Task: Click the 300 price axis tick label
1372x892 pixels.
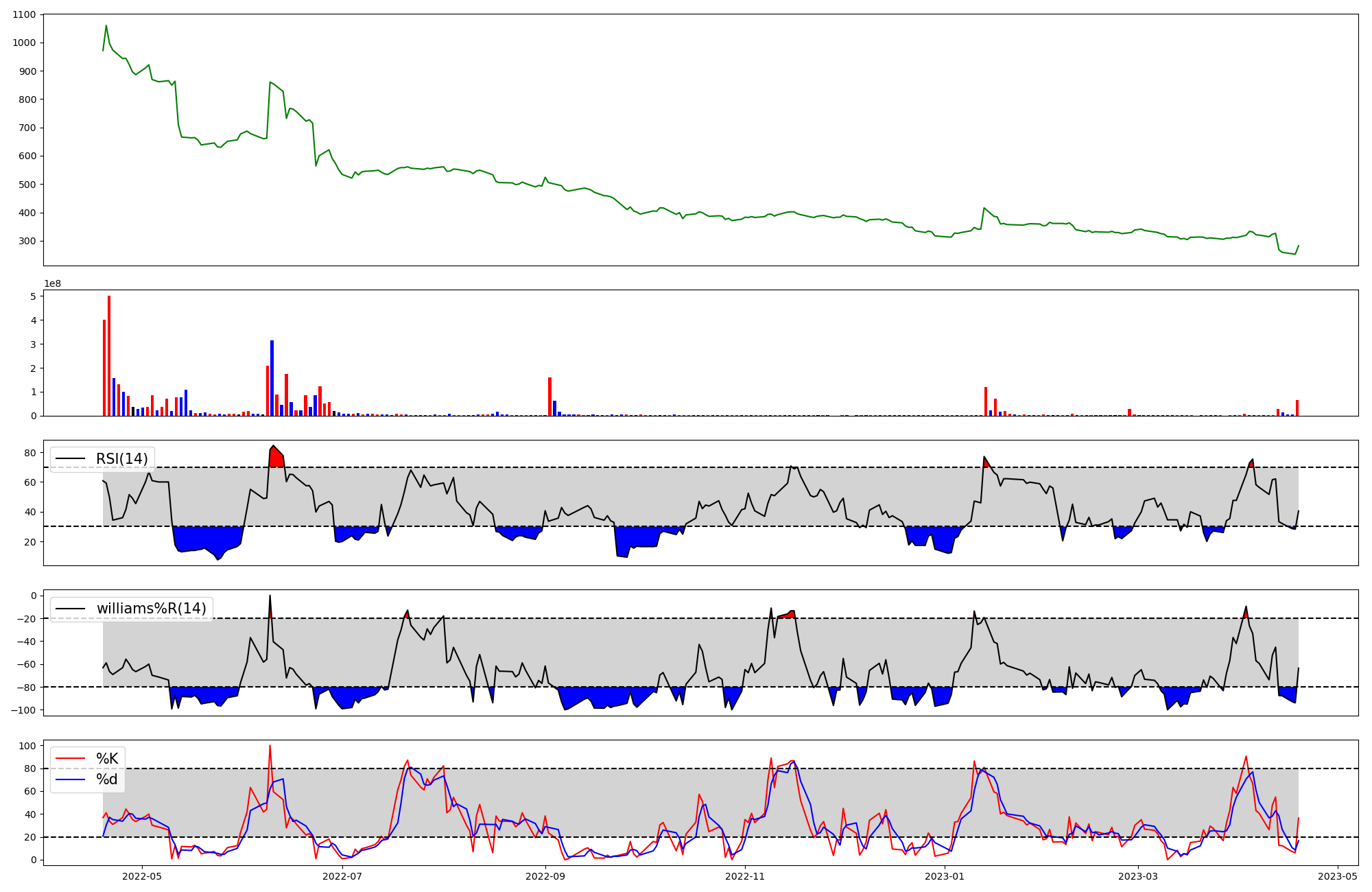Action: click(27, 241)
